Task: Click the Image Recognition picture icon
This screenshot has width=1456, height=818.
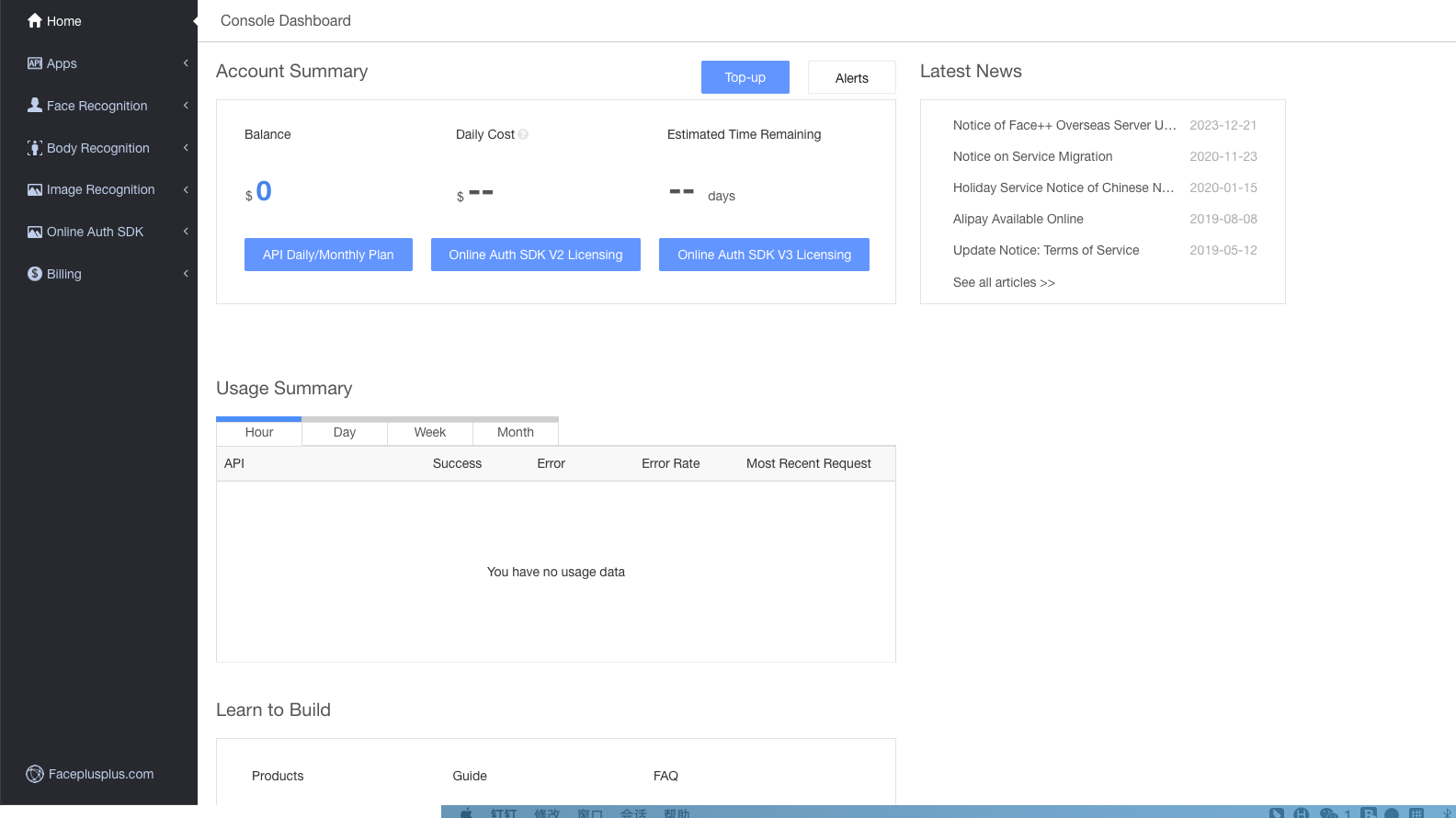Action: (35, 189)
